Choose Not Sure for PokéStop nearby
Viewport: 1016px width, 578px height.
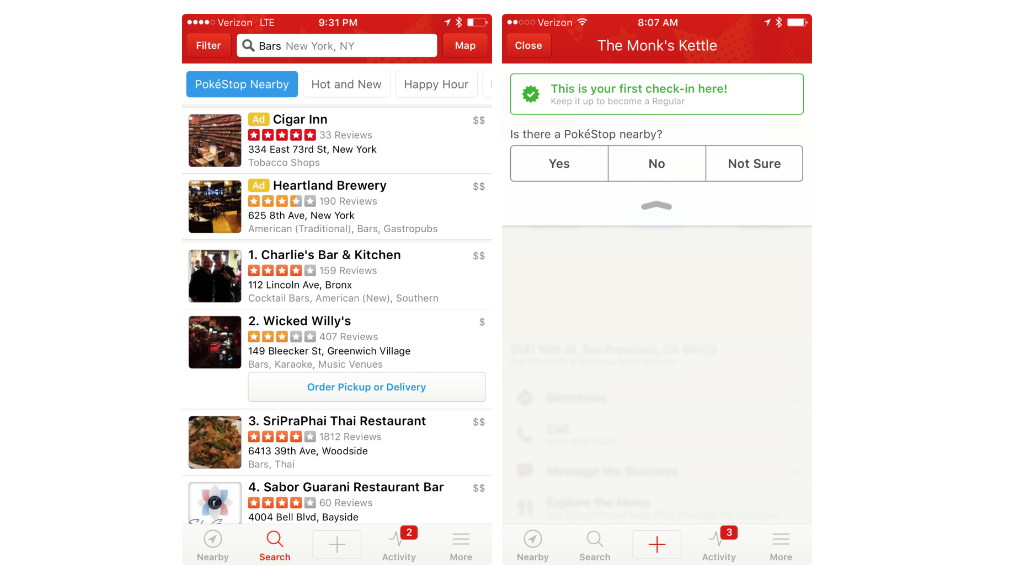754,164
